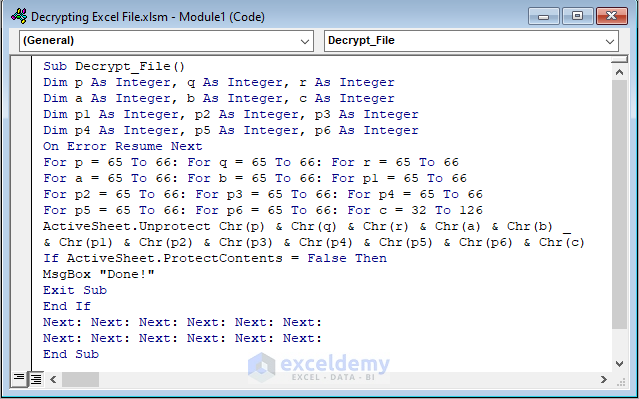
Task: Click the VBA module icon in title bar
Action: point(19,16)
